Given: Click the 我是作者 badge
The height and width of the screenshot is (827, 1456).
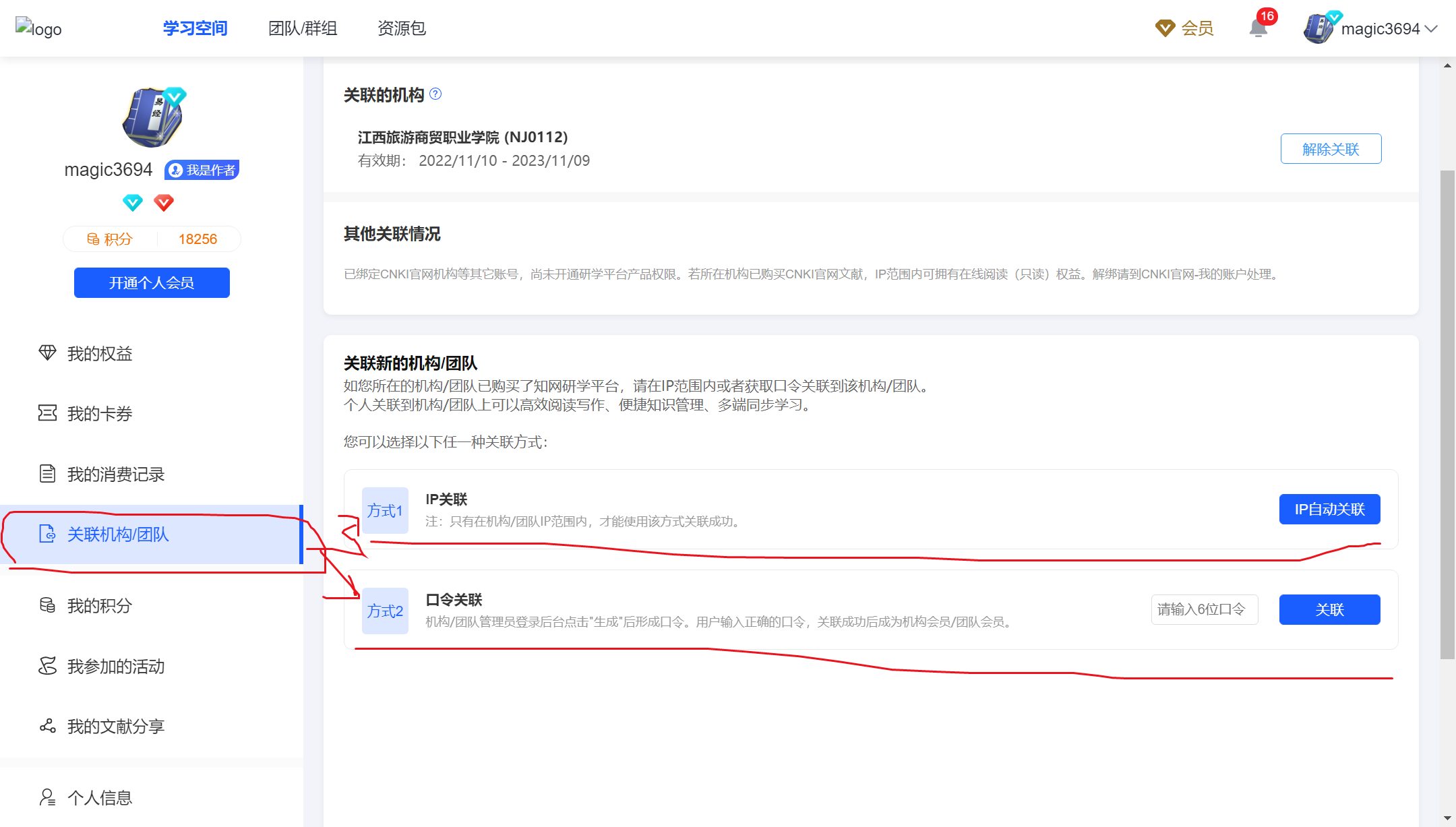Looking at the screenshot, I should point(202,170).
